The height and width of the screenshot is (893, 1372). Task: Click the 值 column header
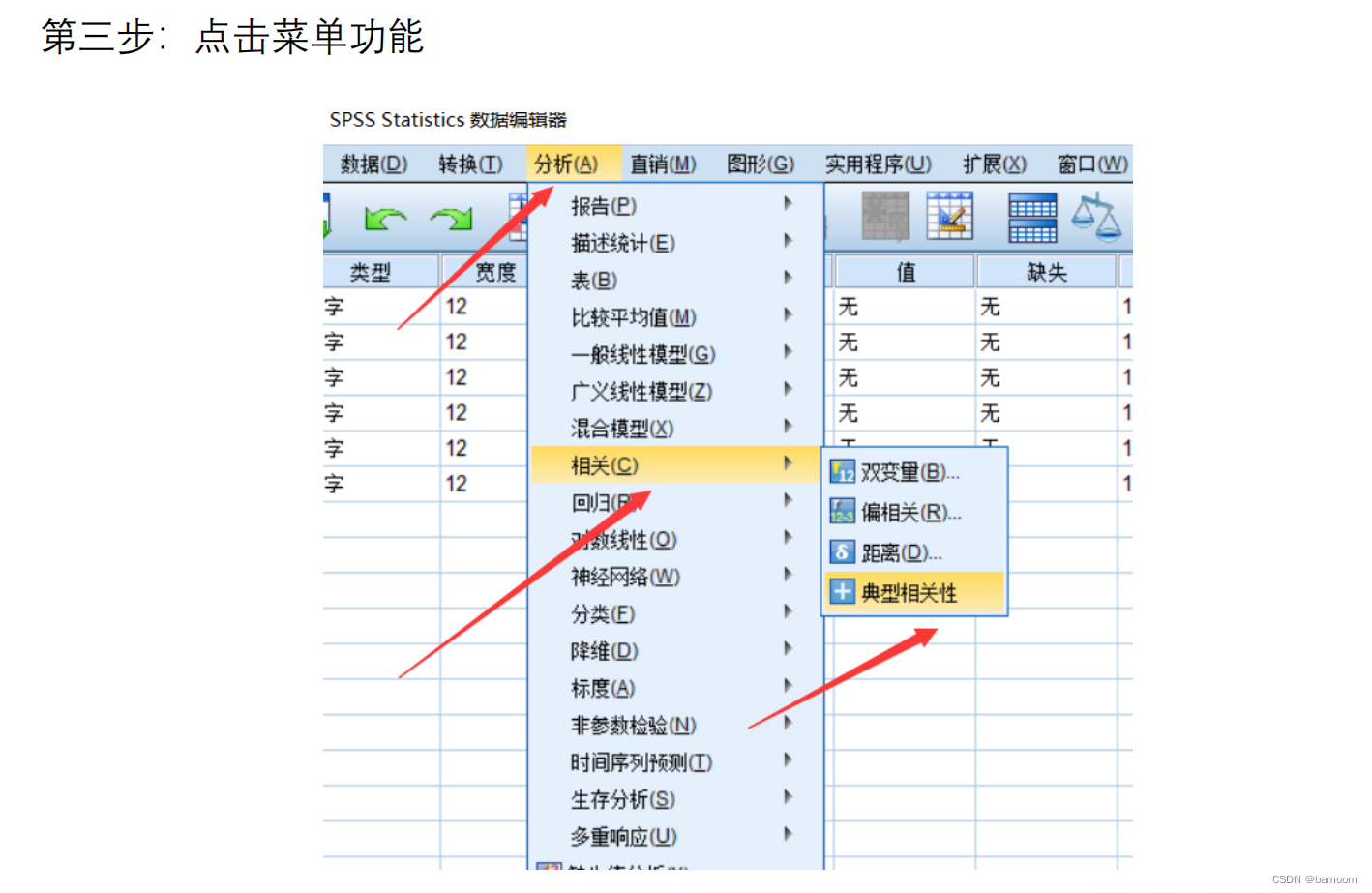click(x=905, y=272)
